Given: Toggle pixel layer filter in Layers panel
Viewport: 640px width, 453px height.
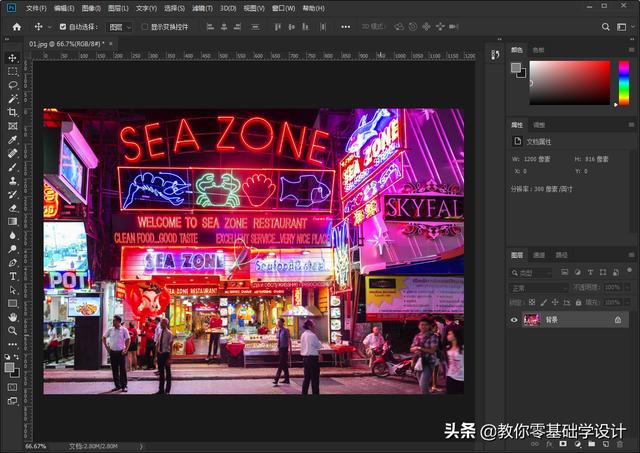Looking at the screenshot, I should (564, 272).
